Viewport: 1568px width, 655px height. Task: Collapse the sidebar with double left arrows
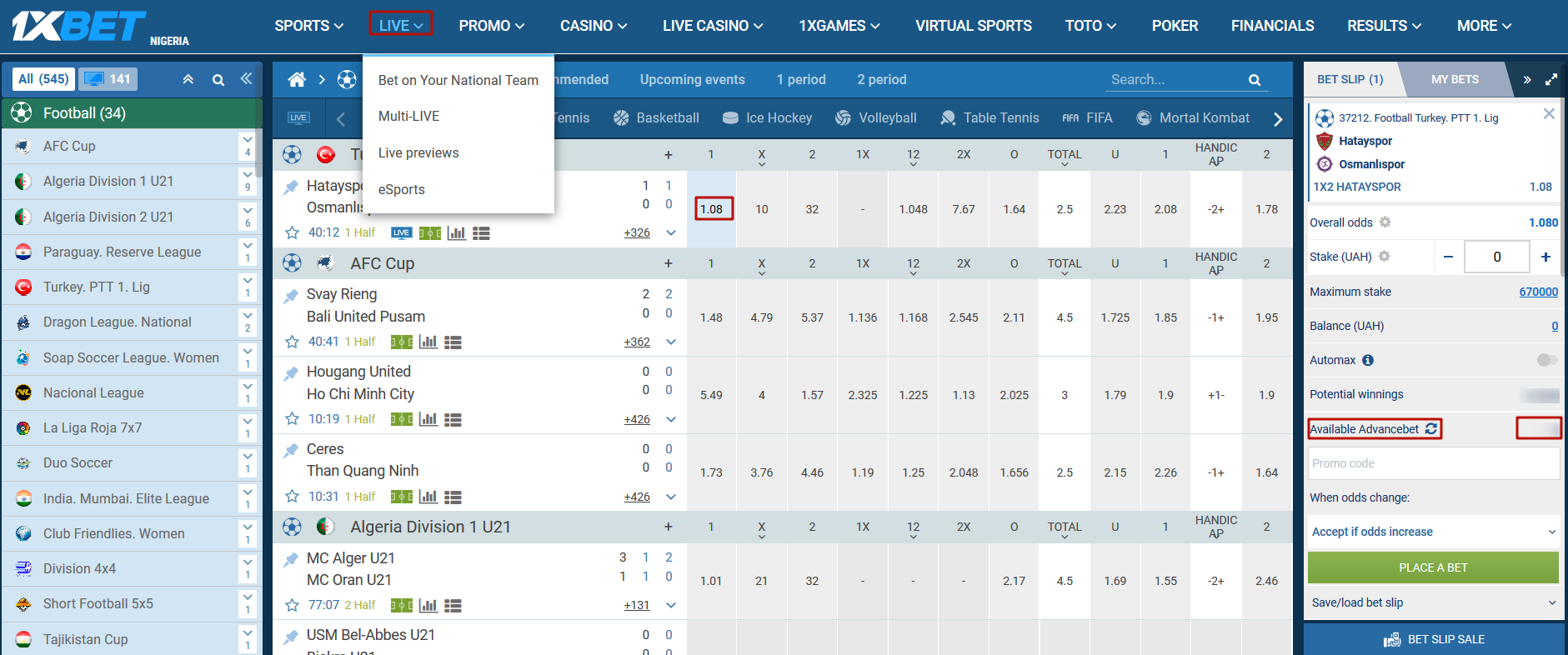246,79
